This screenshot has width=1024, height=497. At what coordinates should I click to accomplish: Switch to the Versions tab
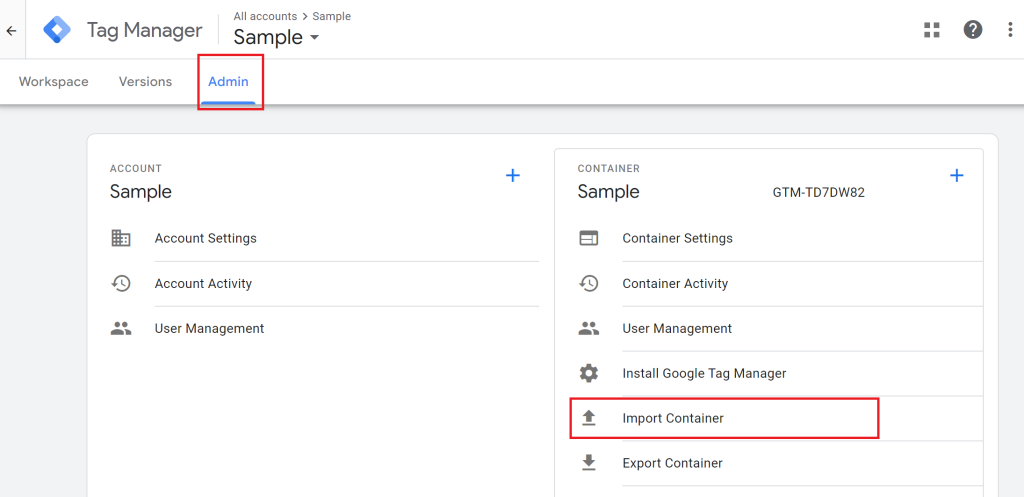tap(146, 82)
